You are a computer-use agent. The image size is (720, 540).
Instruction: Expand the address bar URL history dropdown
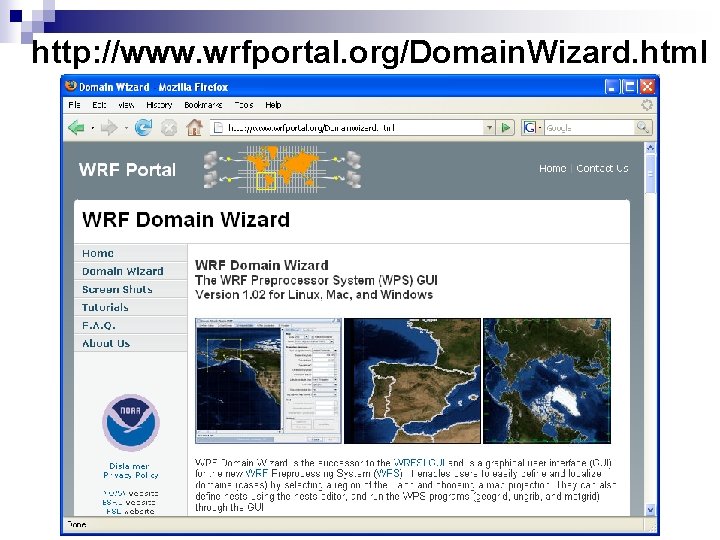489,127
